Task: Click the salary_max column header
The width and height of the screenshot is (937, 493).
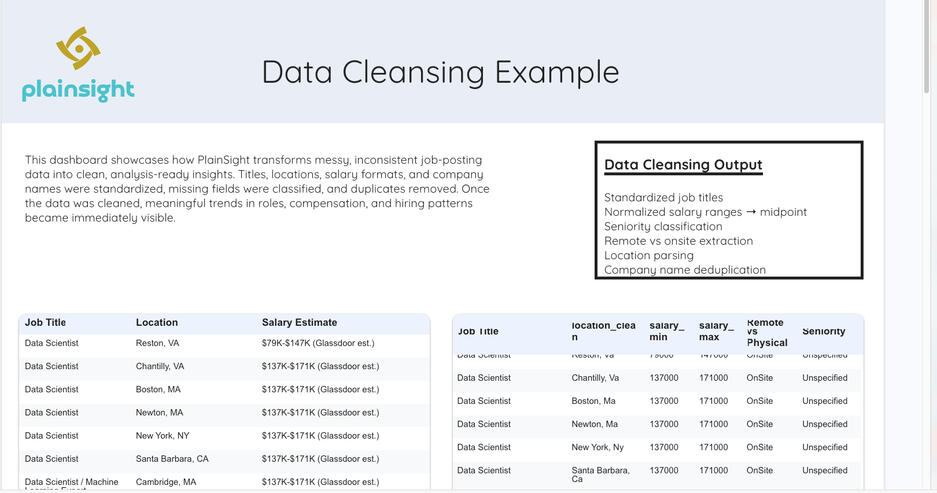Action: (x=716, y=331)
